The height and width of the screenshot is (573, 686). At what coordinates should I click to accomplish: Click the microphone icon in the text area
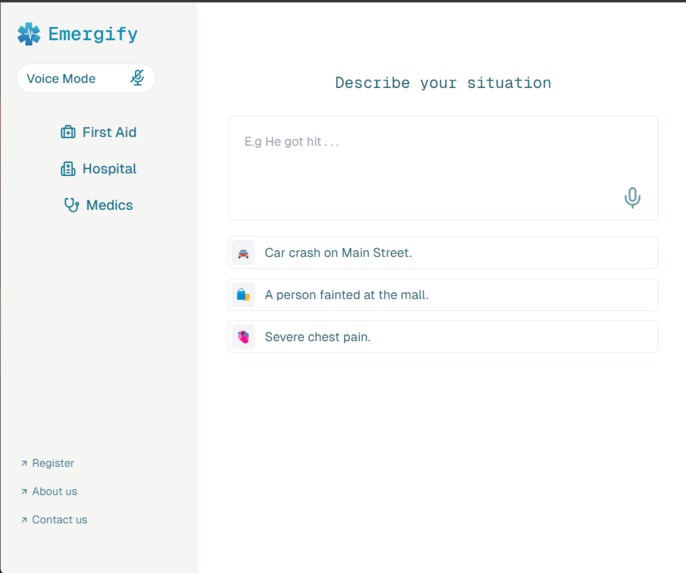(632, 198)
